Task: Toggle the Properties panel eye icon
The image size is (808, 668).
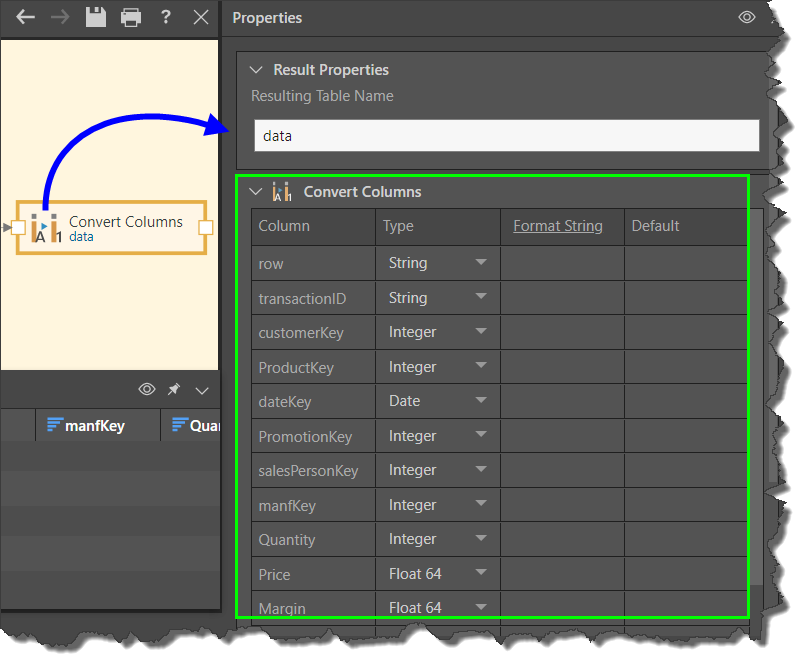Action: pos(746,18)
